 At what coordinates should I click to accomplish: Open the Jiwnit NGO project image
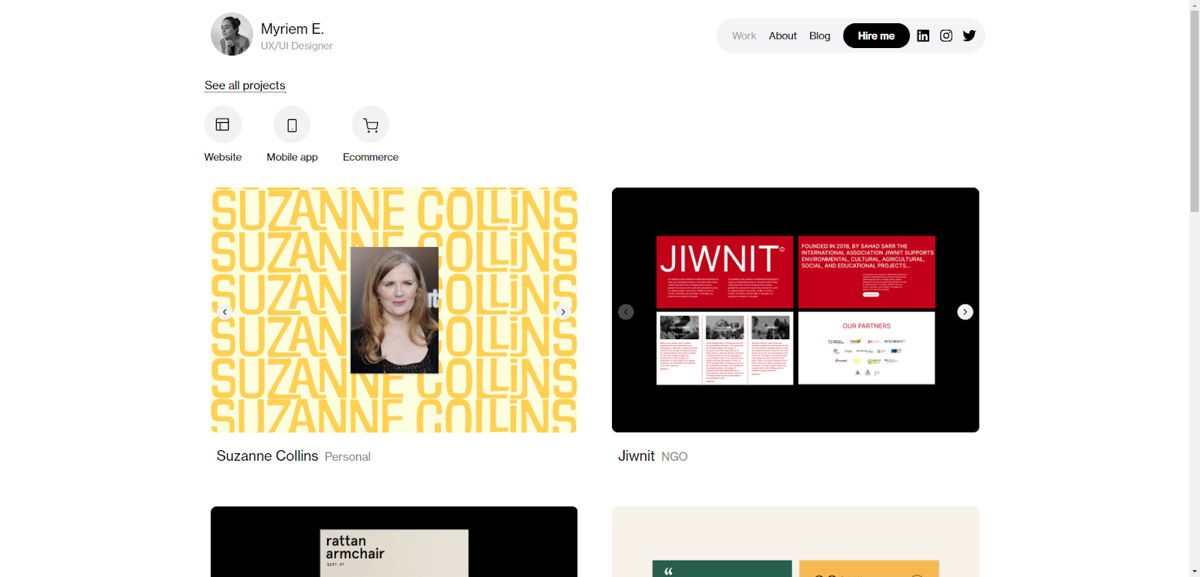(x=795, y=310)
